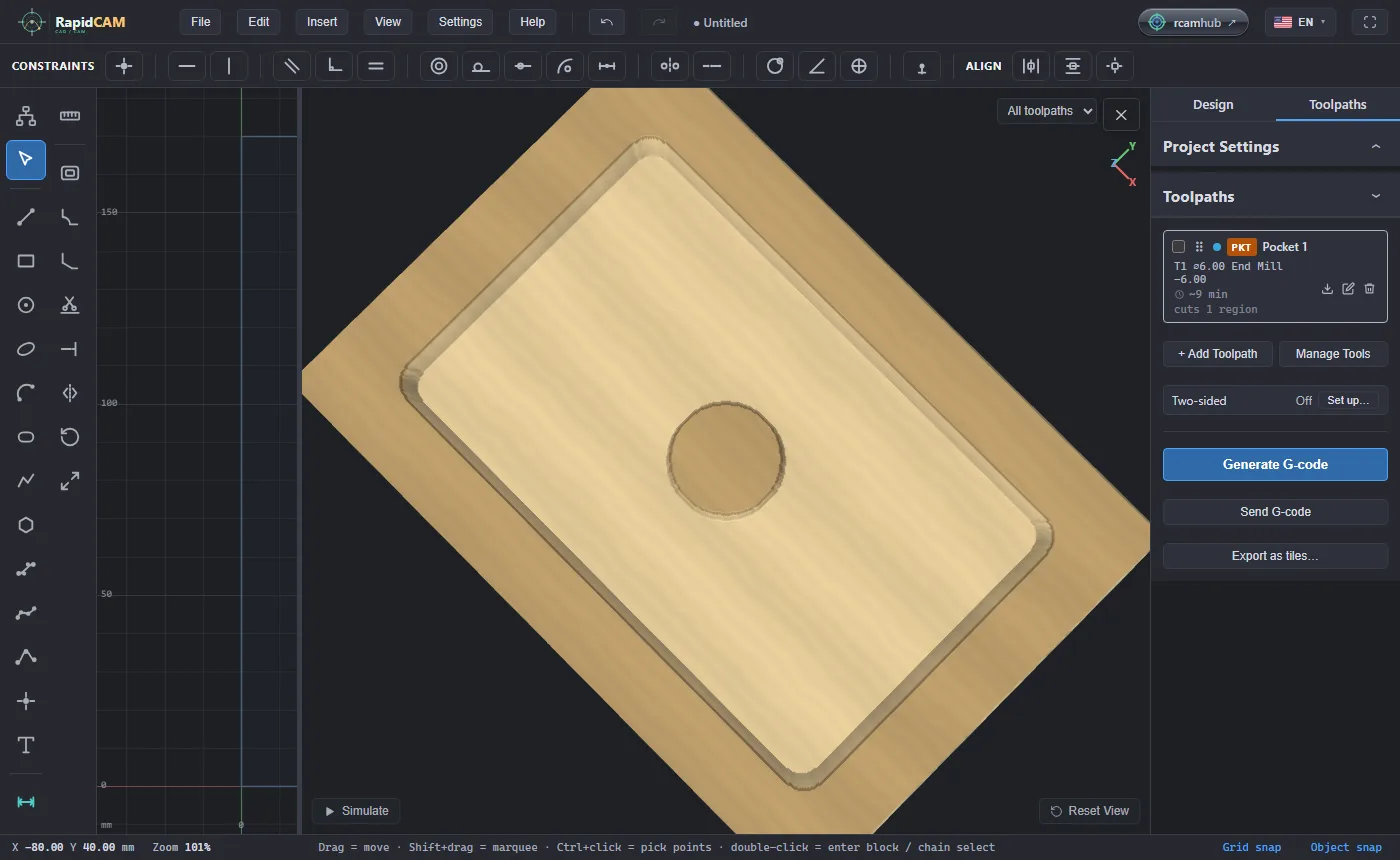Select the Slot (rounded rectangle) tool
Screen dimensions: 1400x860
(x=26, y=437)
